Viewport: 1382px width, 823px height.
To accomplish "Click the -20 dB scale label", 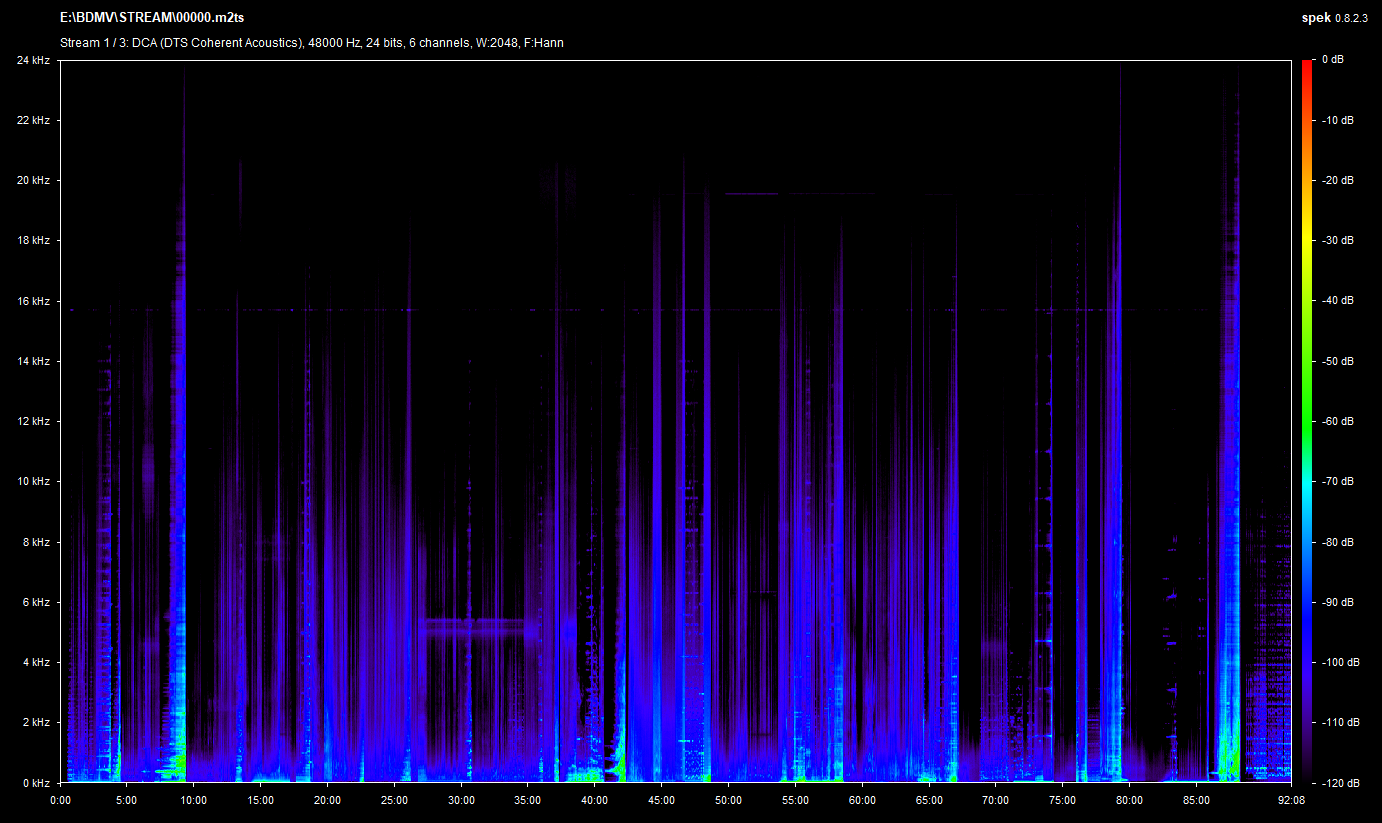I will 1337,180.
